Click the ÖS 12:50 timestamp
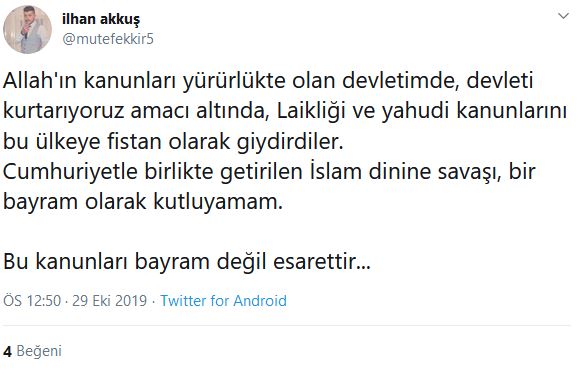 32,300
